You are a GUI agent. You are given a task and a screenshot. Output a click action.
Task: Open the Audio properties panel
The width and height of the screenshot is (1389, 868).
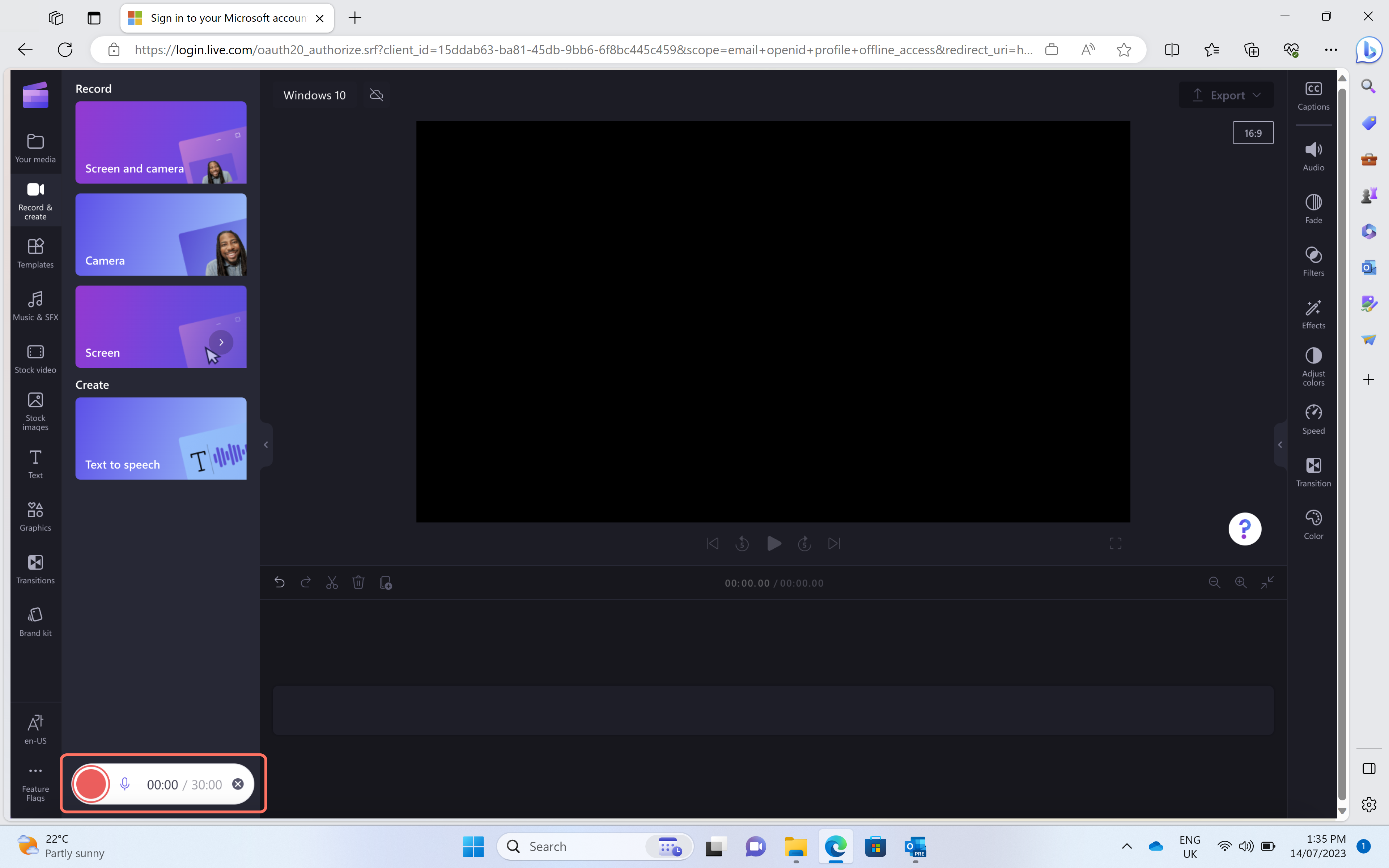(x=1313, y=156)
